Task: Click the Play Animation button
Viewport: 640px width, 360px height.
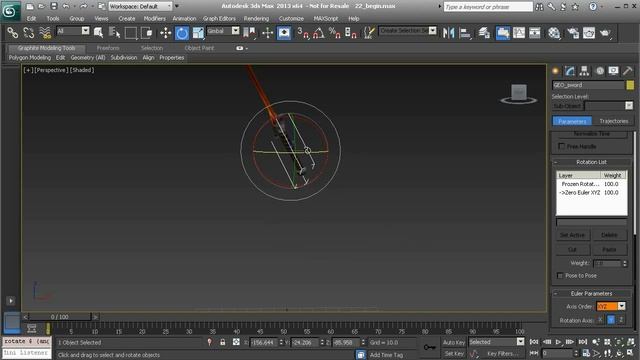Action: coord(558,342)
